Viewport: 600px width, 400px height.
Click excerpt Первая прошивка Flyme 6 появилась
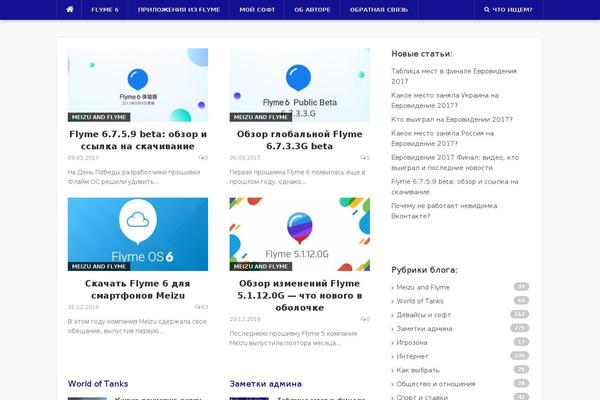297,177
